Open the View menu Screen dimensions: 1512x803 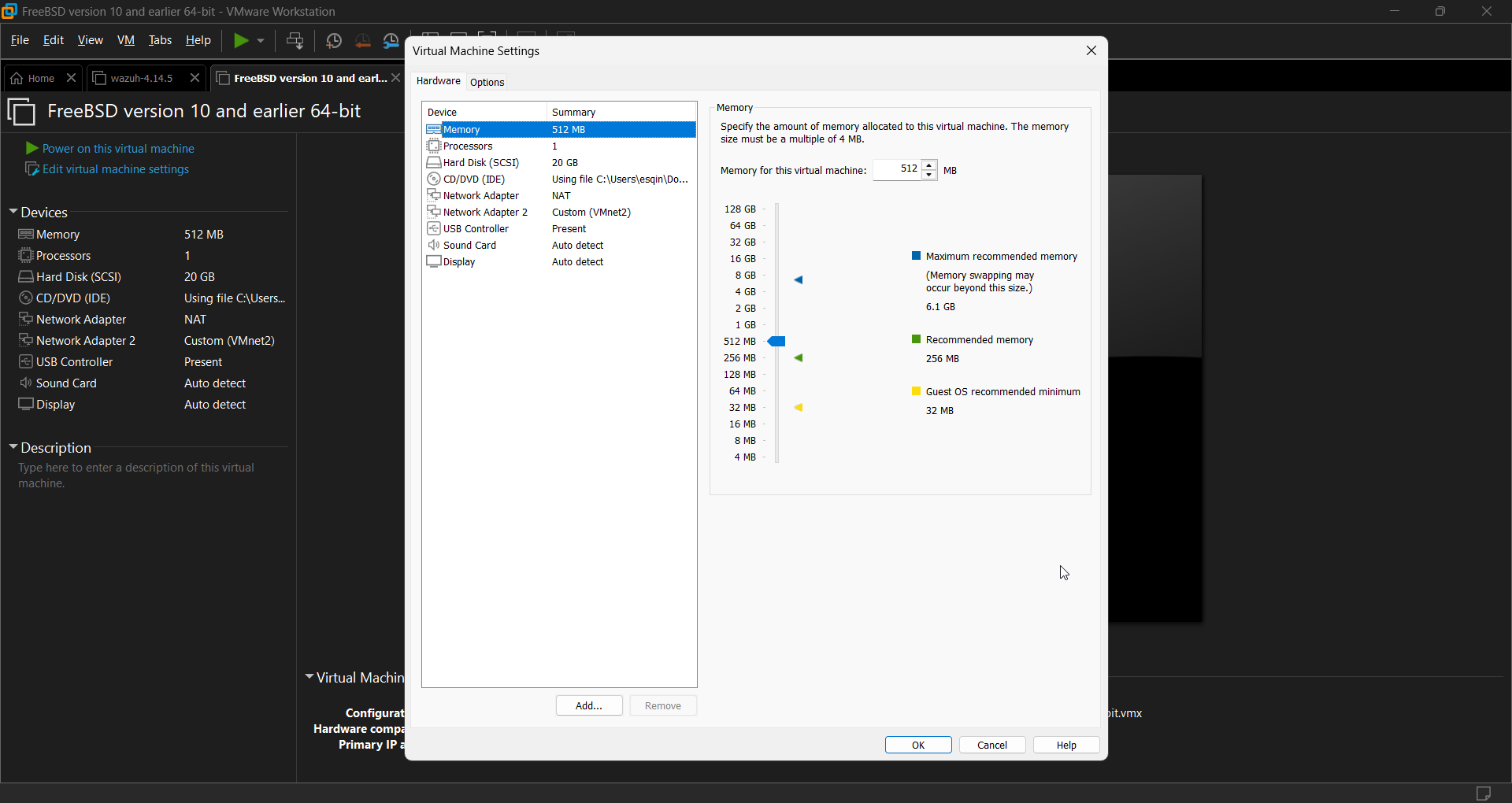point(91,40)
